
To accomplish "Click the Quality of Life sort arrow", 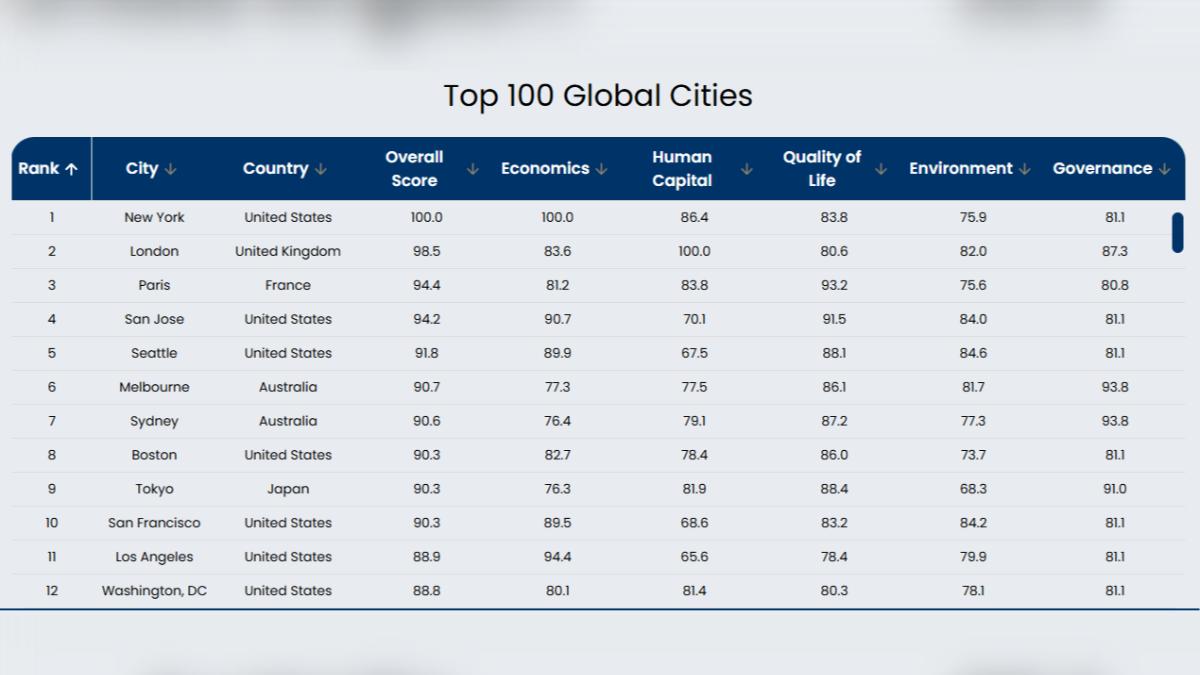I will [881, 169].
